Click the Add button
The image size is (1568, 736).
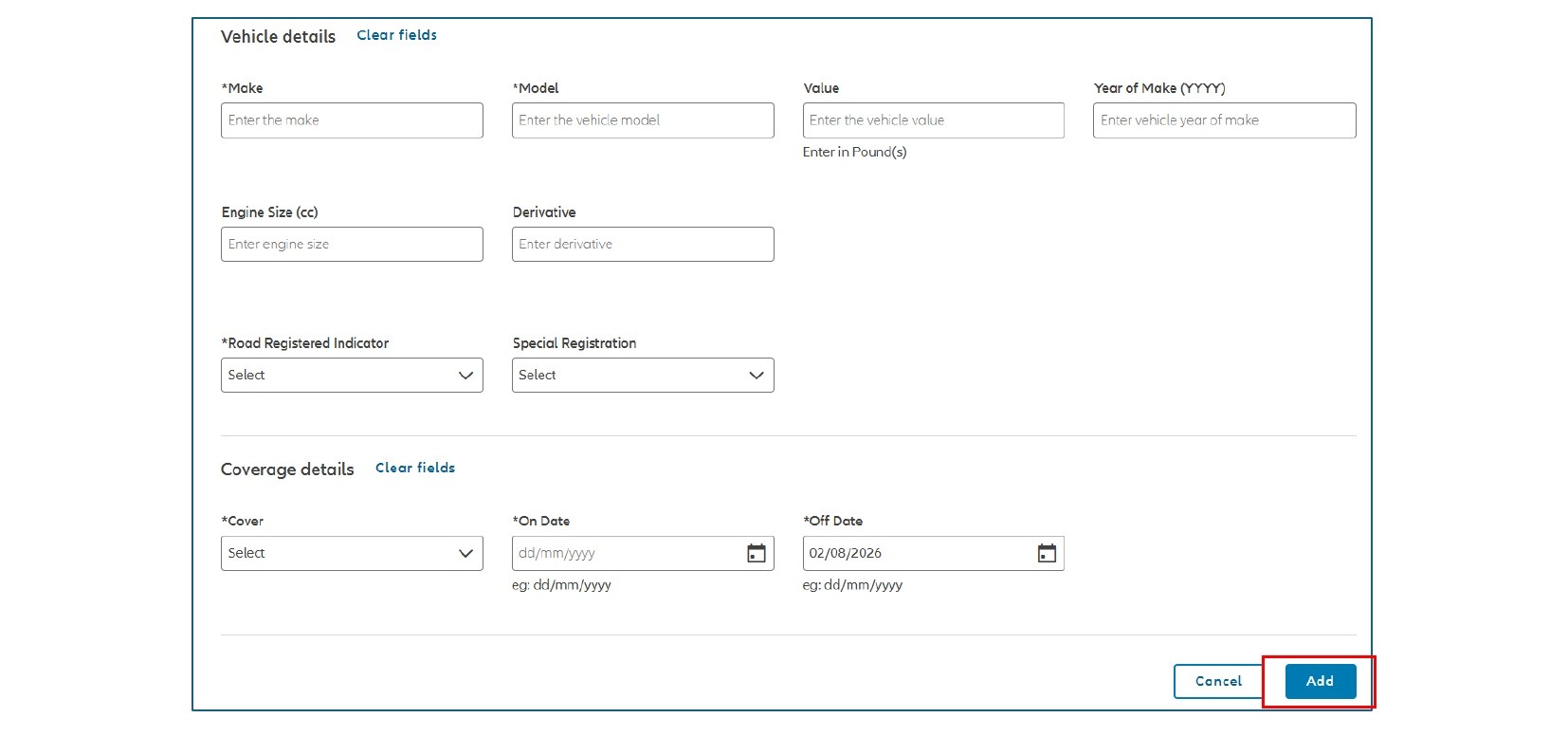(1320, 681)
